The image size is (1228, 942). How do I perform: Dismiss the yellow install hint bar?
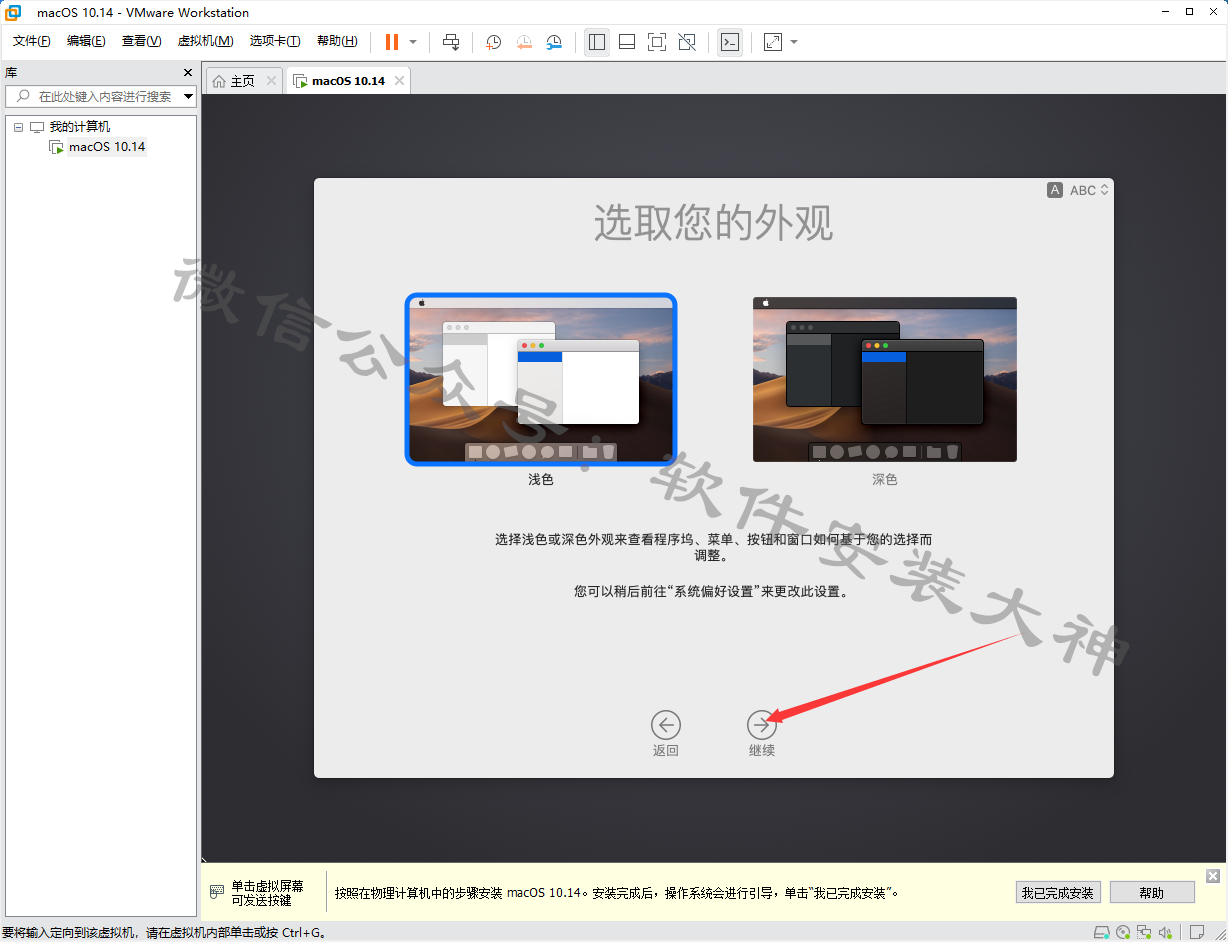pyautogui.click(x=1213, y=876)
